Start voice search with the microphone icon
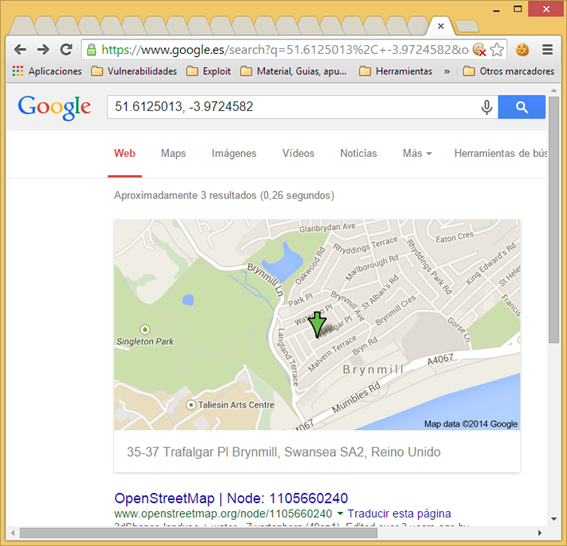Screen dimensions: 567x546 pyautogui.click(x=487, y=107)
